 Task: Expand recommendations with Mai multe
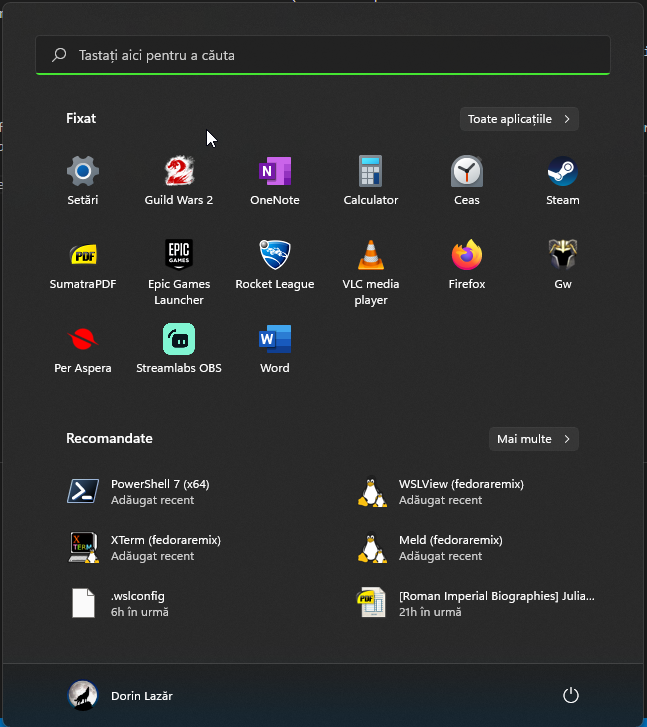coord(533,439)
